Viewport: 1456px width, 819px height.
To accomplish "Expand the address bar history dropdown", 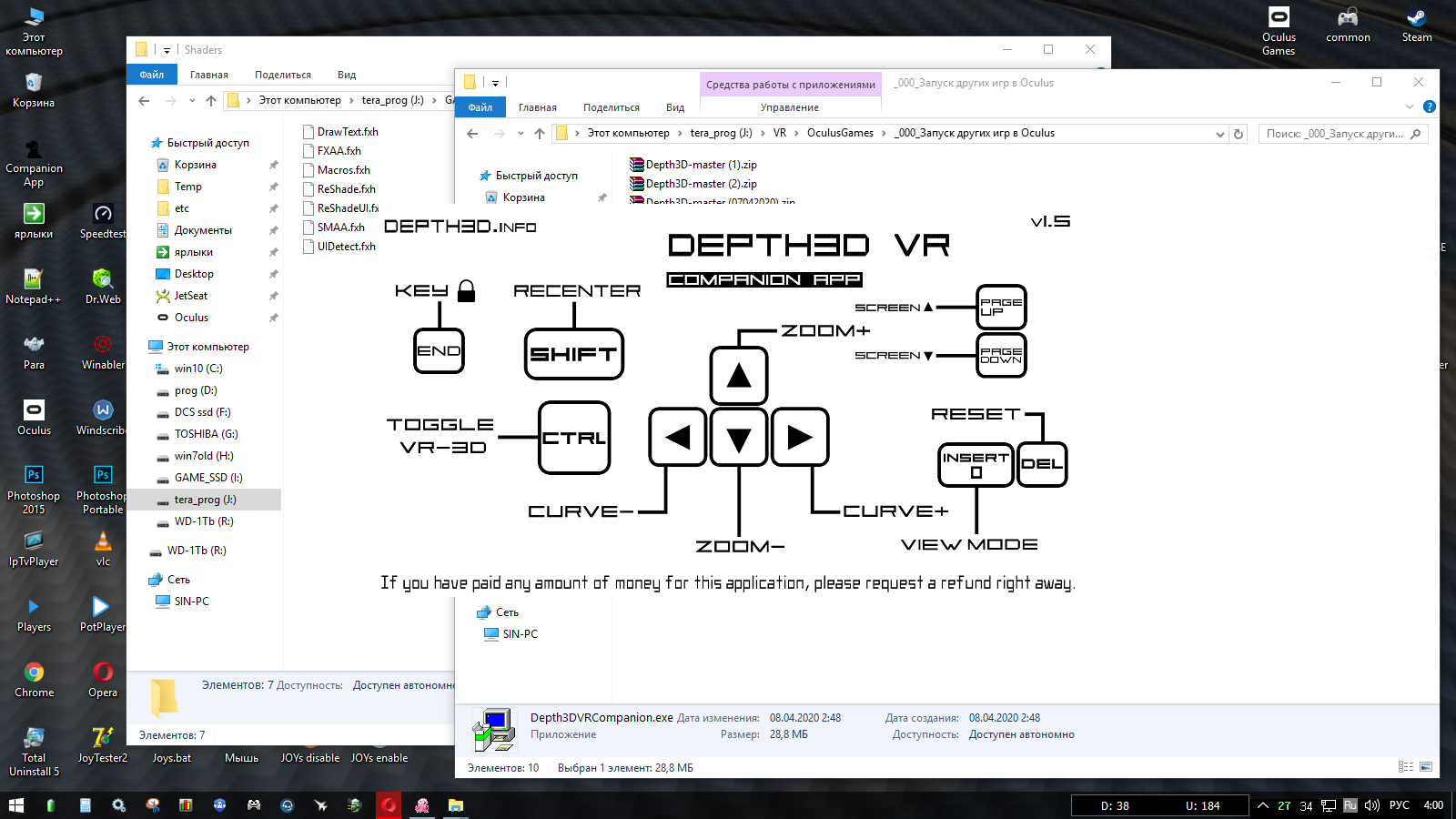I will [x=1220, y=134].
